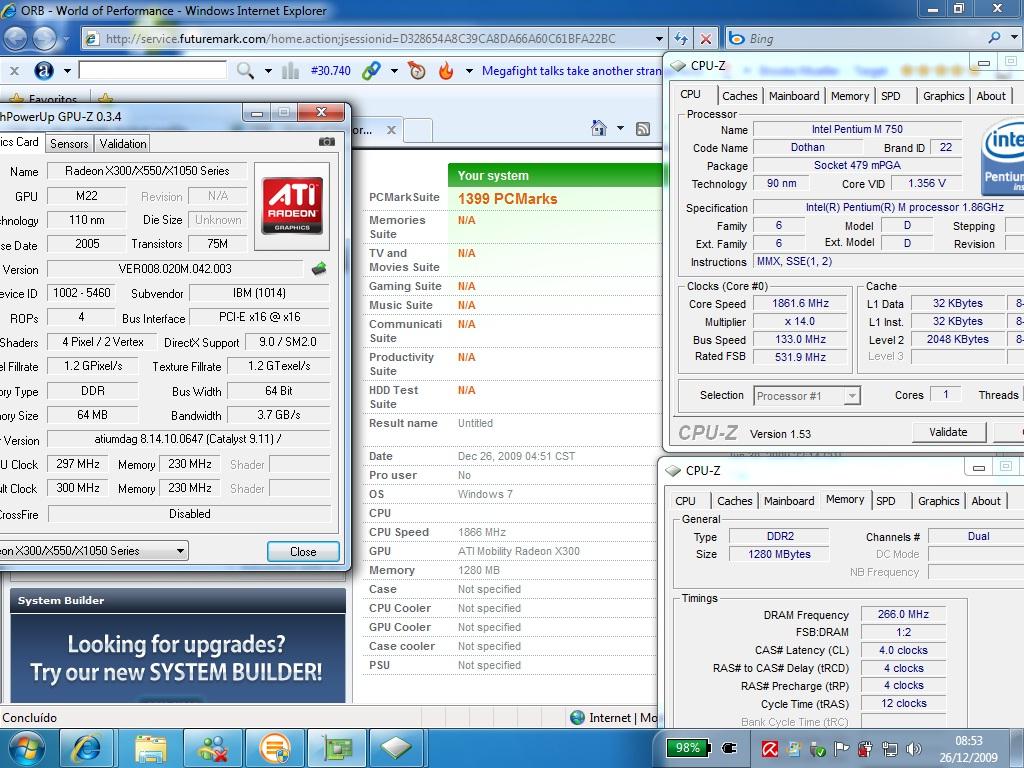Open the Mainboard tab in upper CPU-Z
Viewport: 1024px width, 768px height.
click(794, 95)
